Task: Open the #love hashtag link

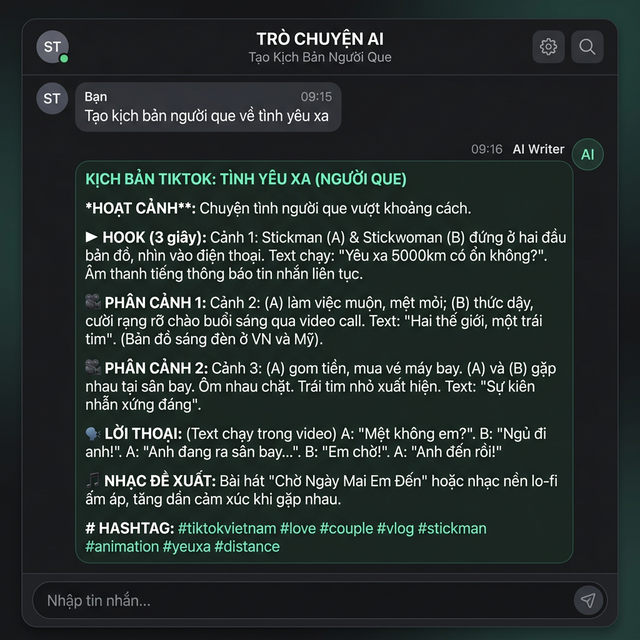Action: coord(297,528)
